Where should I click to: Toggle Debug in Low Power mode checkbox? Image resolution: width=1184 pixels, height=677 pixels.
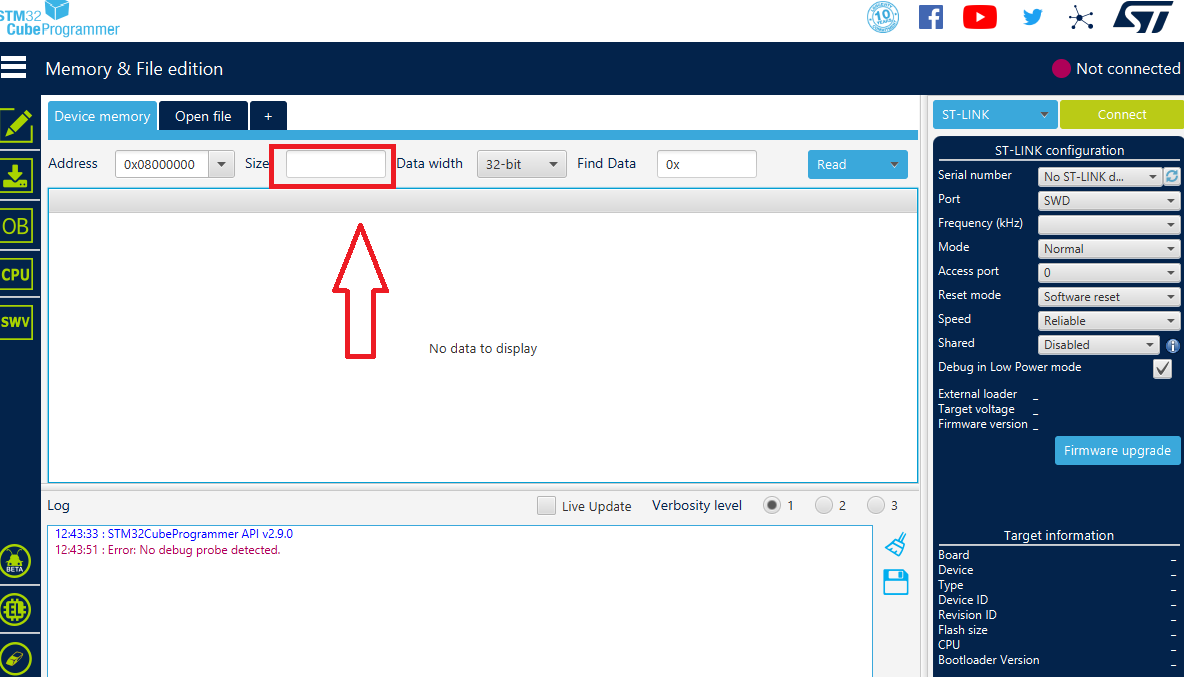pyautogui.click(x=1162, y=368)
